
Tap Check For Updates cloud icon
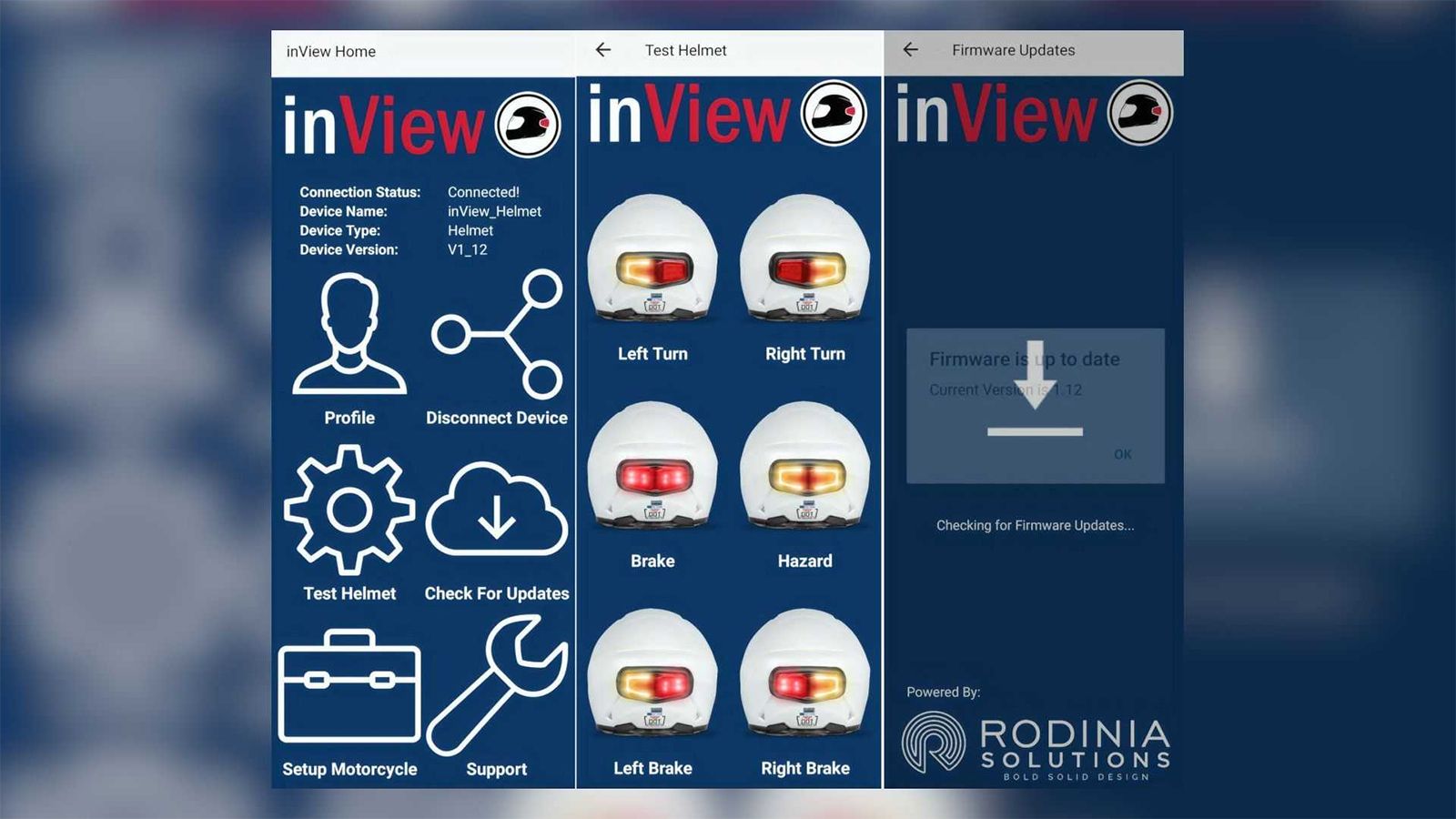[x=497, y=509]
